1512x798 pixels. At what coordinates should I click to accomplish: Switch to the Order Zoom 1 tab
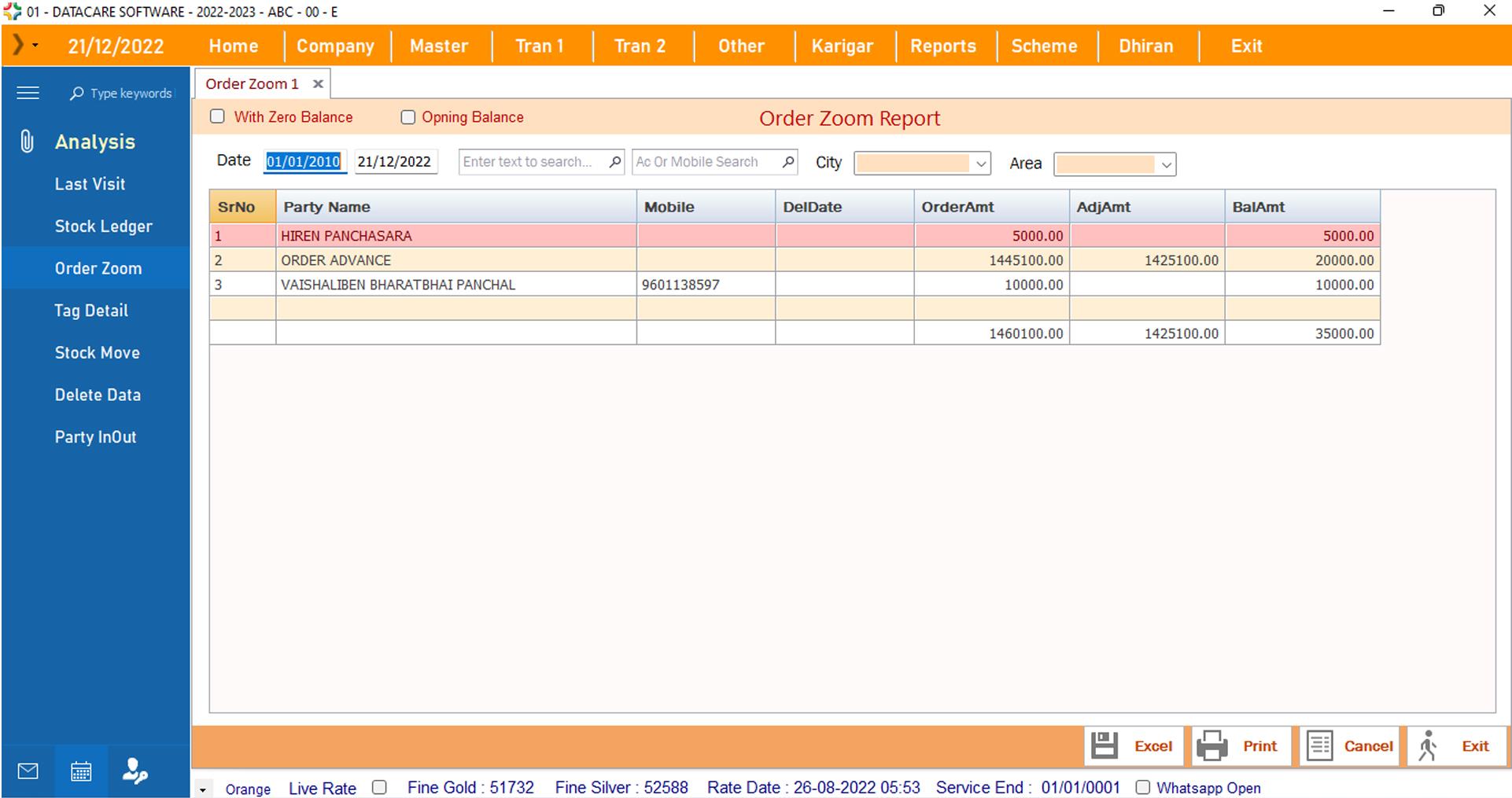click(252, 83)
